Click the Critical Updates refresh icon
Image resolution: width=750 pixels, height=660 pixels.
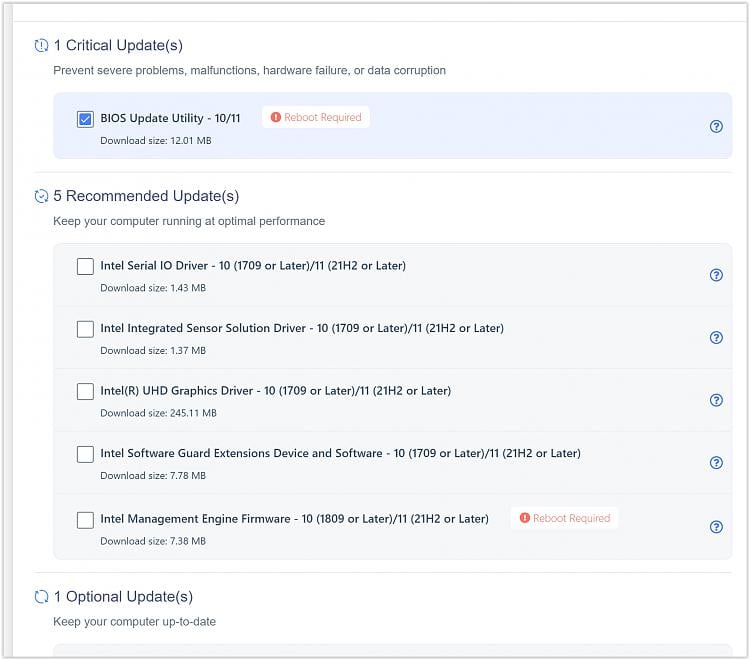(41, 46)
